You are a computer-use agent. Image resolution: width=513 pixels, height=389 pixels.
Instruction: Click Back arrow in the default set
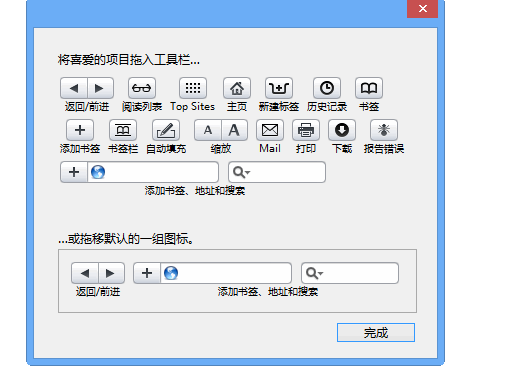(x=85, y=273)
